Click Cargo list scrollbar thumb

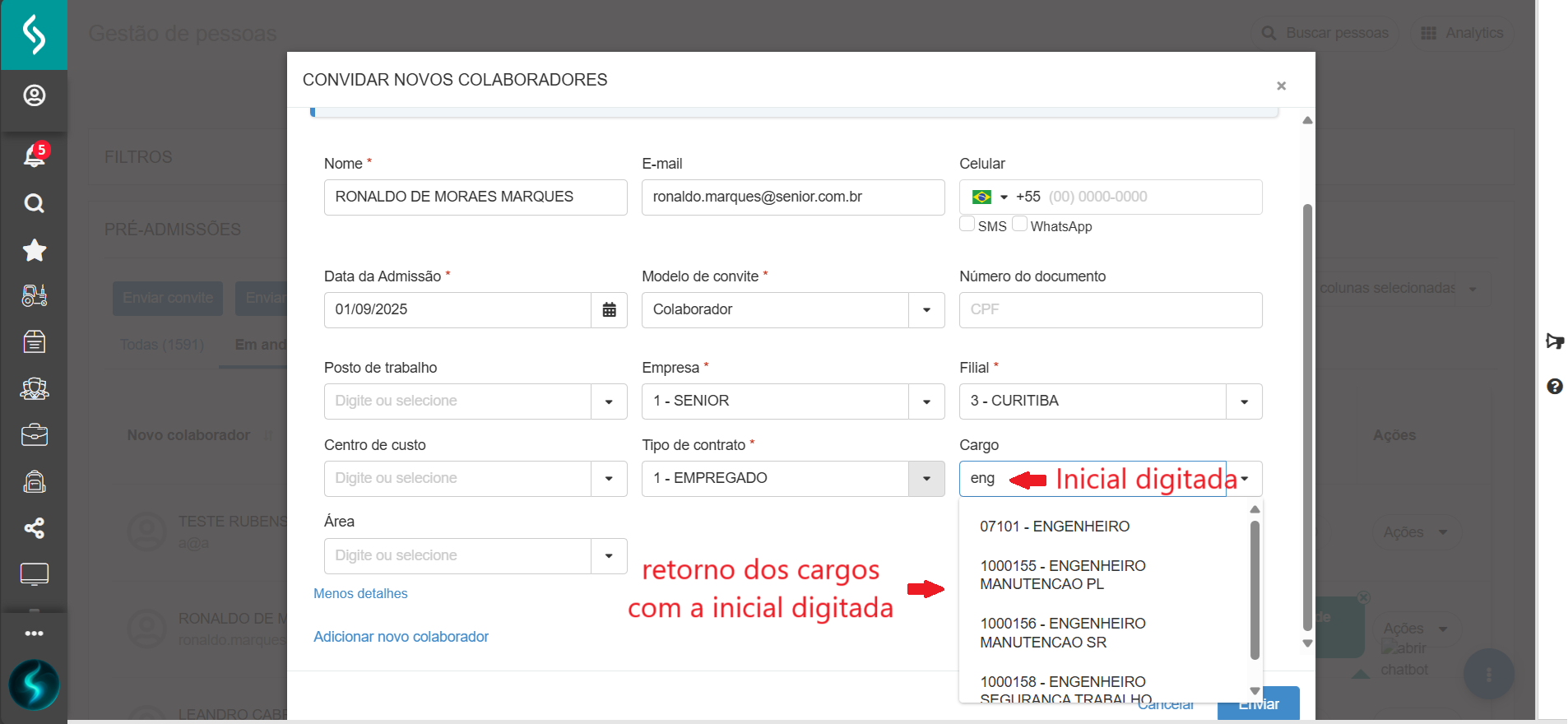(x=1255, y=590)
